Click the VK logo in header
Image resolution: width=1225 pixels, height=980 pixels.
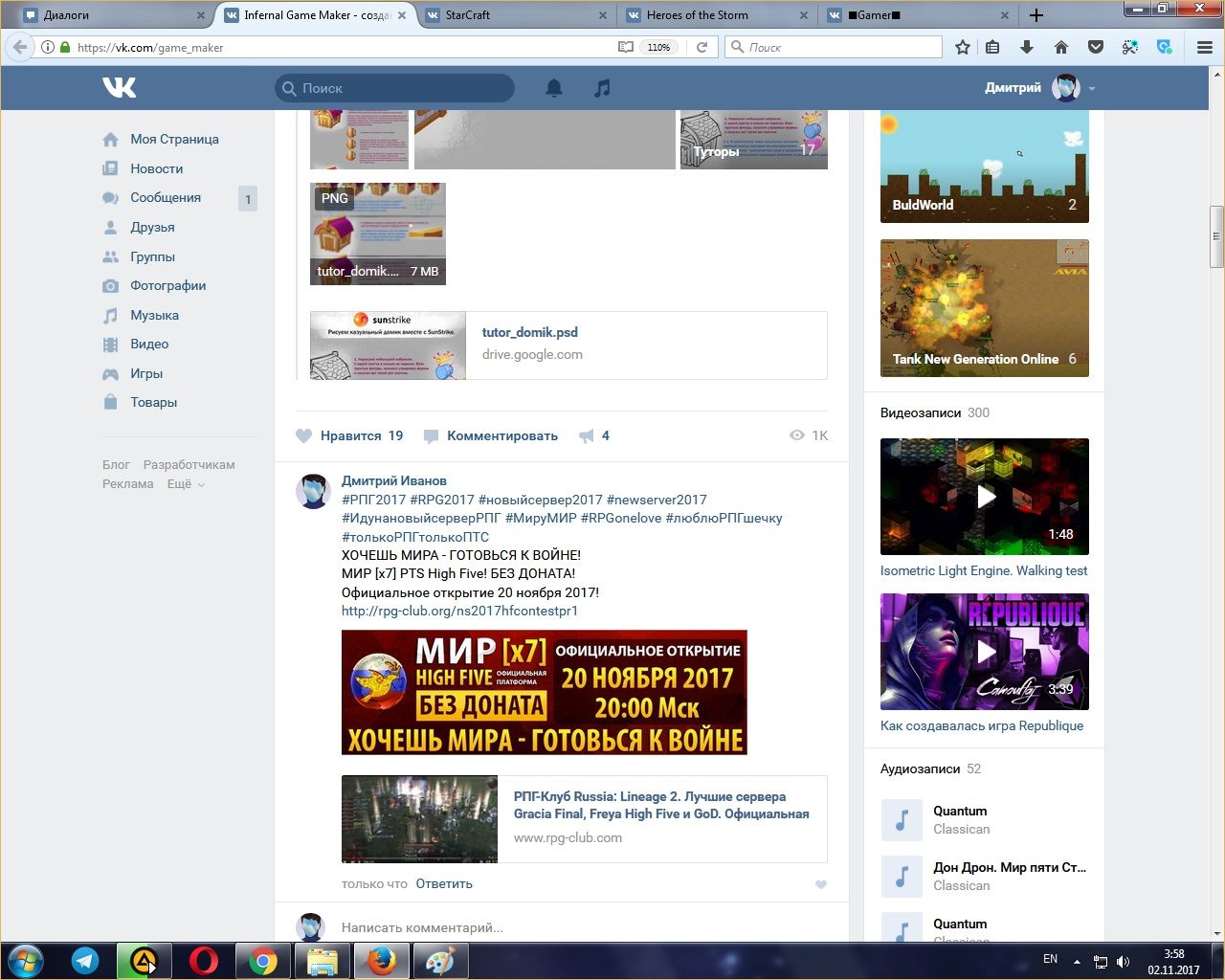(x=120, y=88)
